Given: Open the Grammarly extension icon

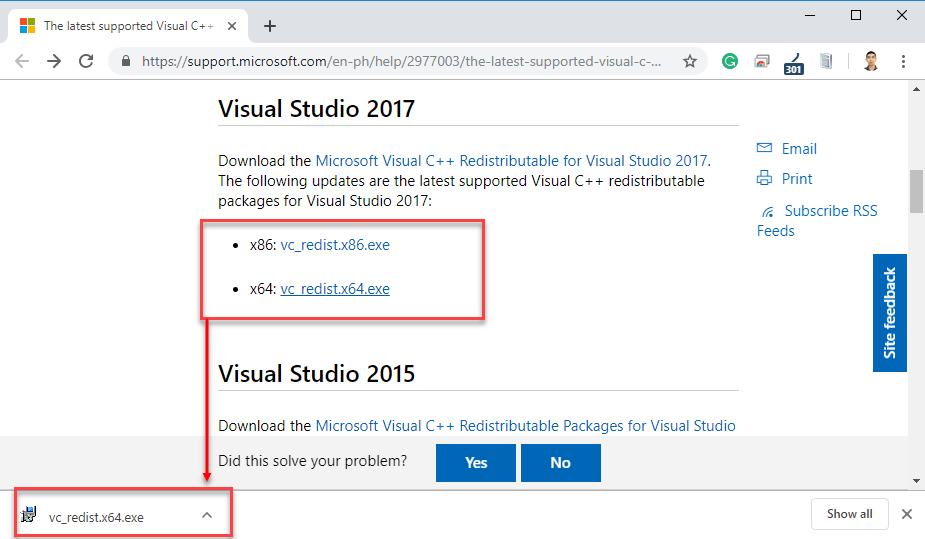Looking at the screenshot, I should tap(730, 61).
